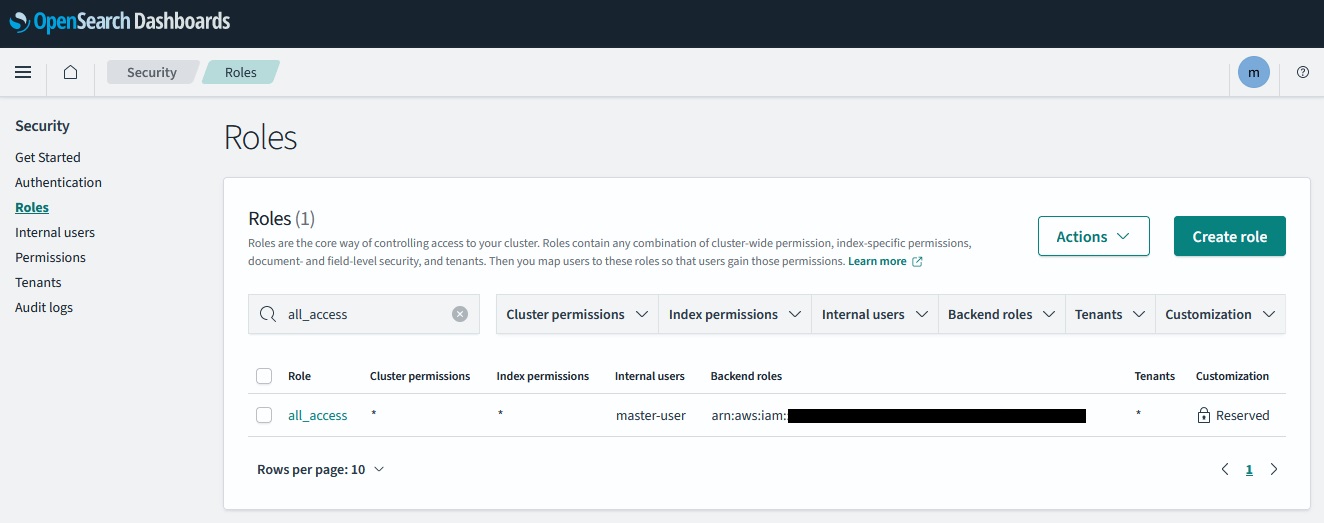Go to the previous page arrow

[1225, 469]
